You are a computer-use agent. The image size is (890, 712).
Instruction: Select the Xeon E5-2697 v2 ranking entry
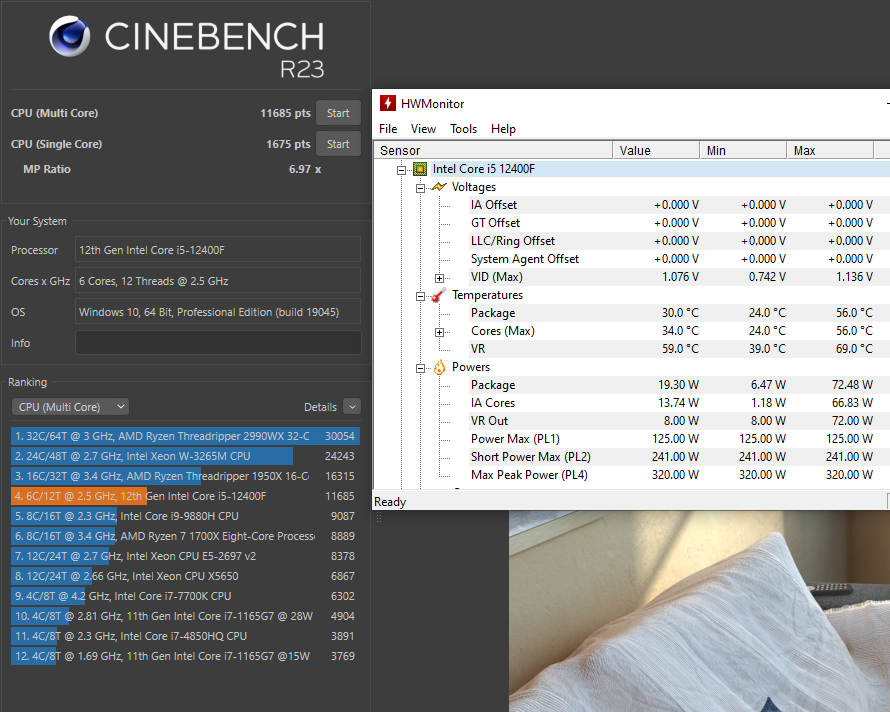click(x=185, y=556)
